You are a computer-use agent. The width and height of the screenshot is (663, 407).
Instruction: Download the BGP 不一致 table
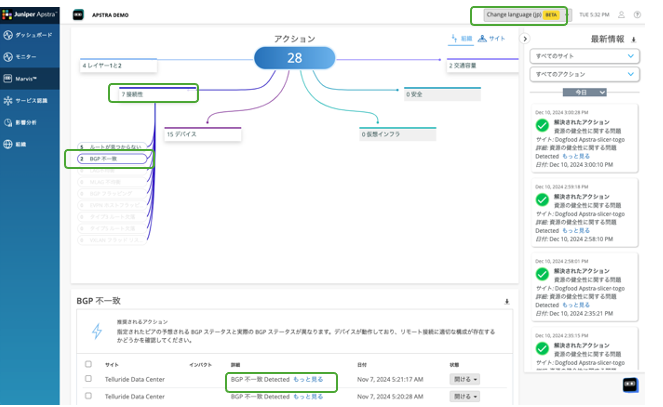[506, 301]
